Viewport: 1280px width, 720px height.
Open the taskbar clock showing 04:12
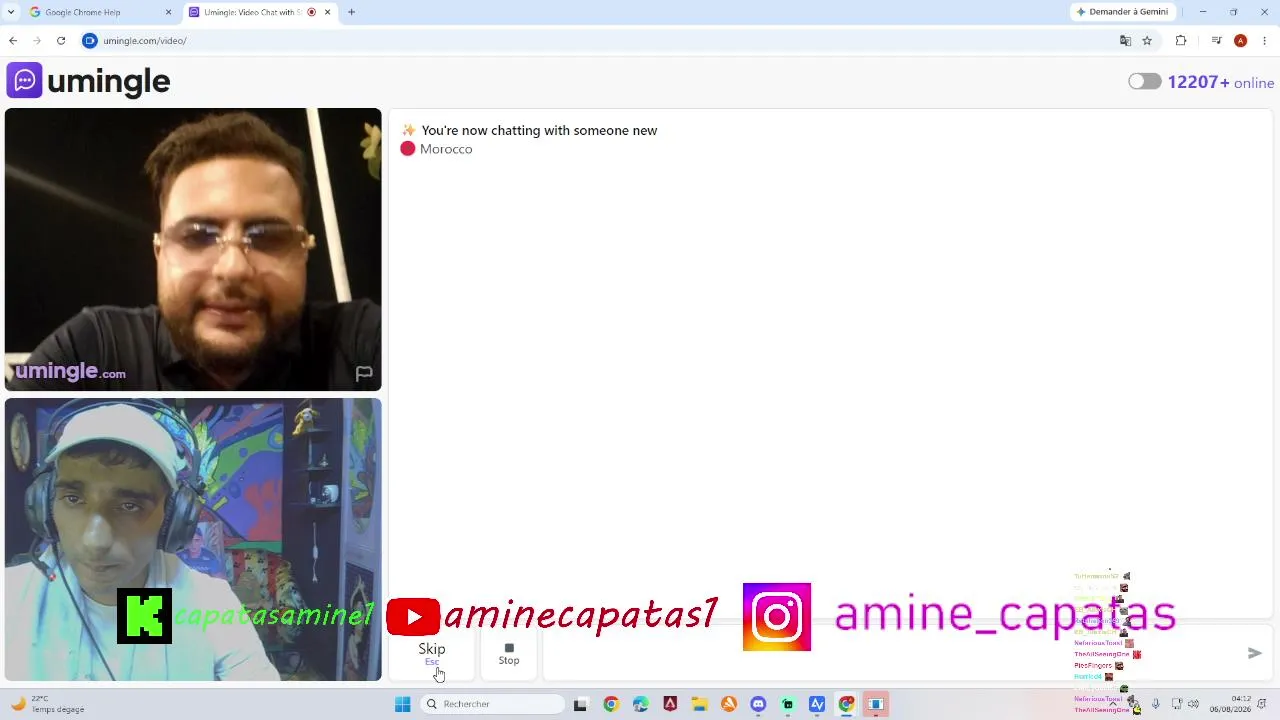point(1230,704)
